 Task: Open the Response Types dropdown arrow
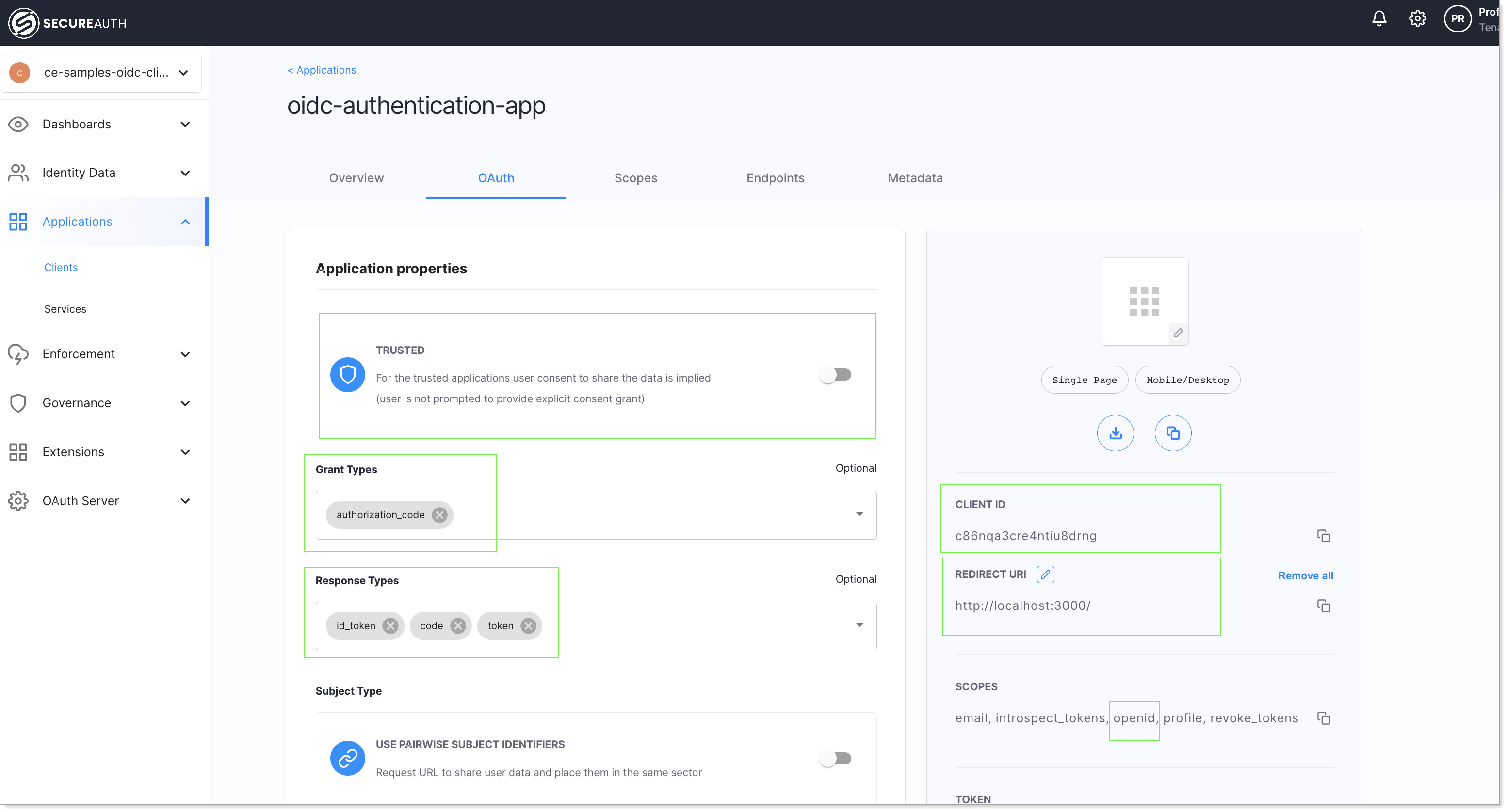coord(859,625)
